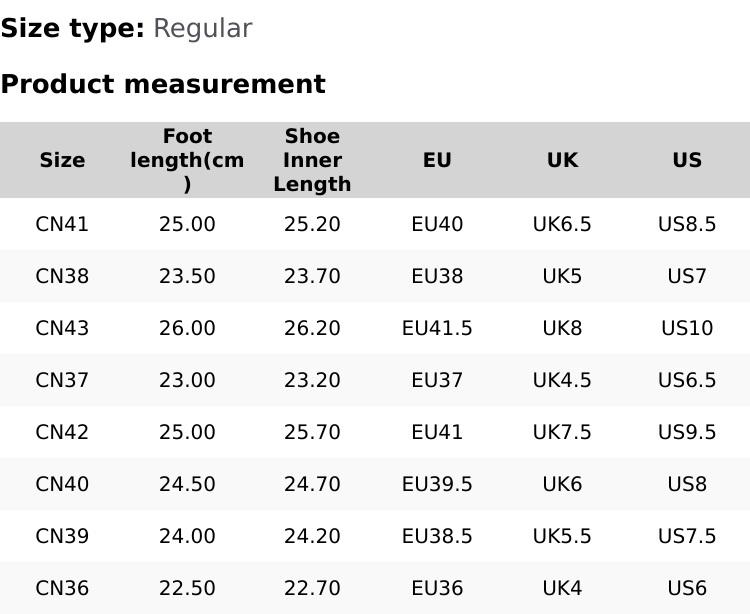The image size is (750, 614).
Task: Select the CN36 size cell
Action: coord(62,588)
